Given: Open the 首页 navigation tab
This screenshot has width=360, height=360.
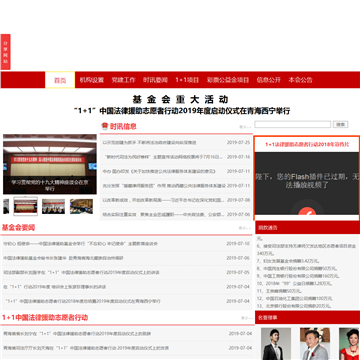Looking at the screenshot, I should point(60,80).
